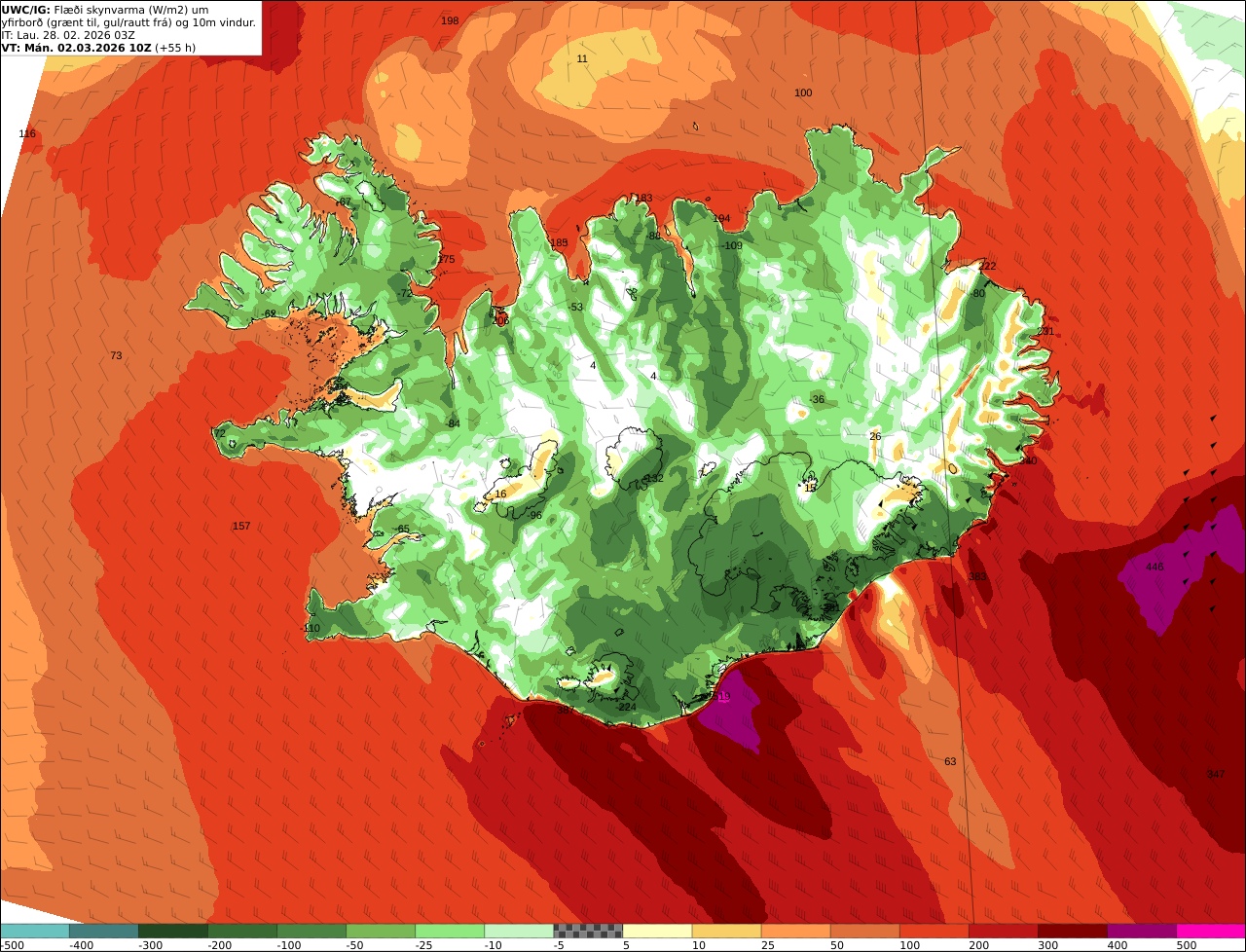Click the teal -500 to -400 legend swatch
1246x952 pixels.
click(34, 931)
